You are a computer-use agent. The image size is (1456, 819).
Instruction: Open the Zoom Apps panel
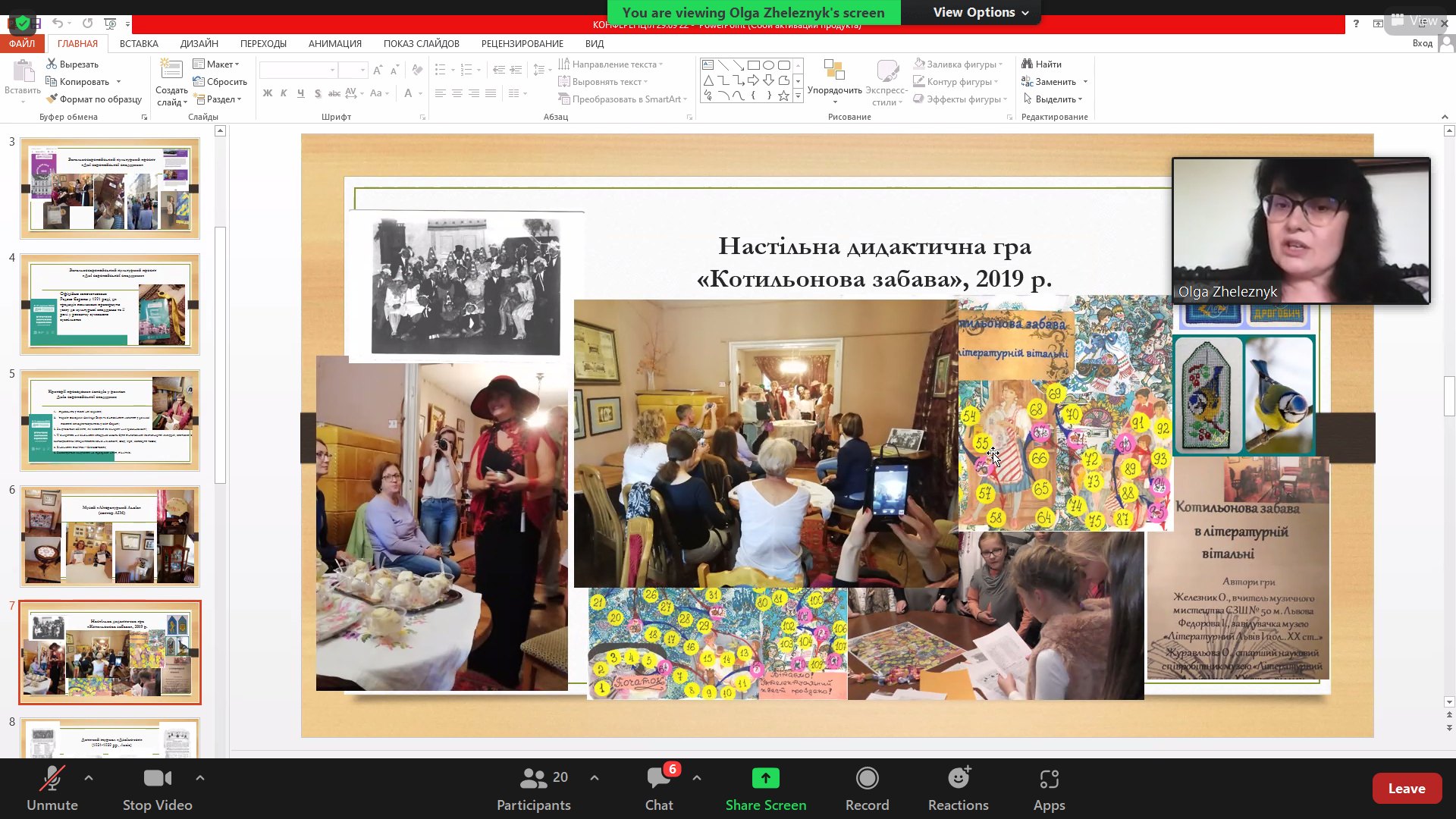pos(1049,779)
